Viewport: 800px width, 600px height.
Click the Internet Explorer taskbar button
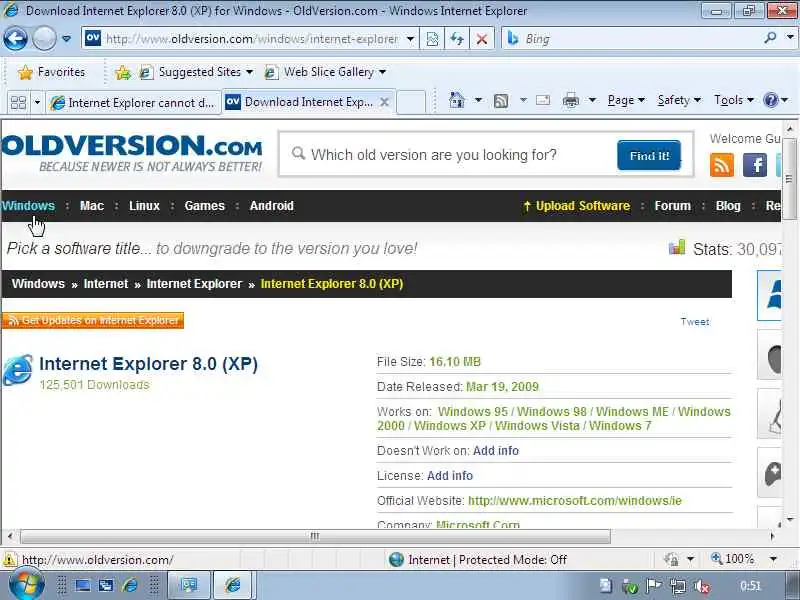[234, 585]
